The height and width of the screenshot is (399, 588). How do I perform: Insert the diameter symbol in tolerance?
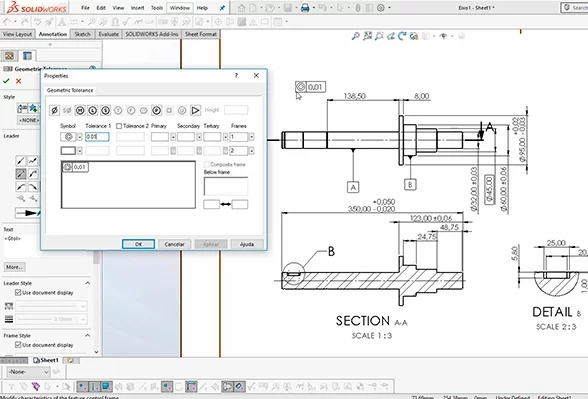click(54, 110)
